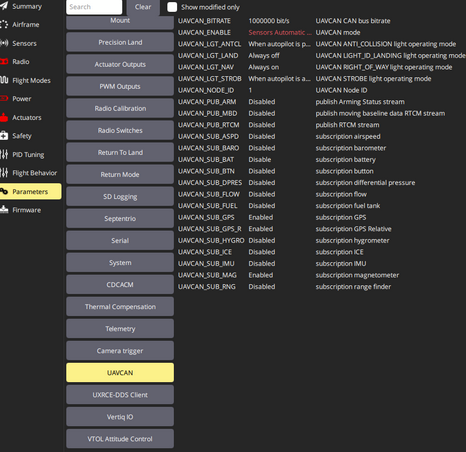Open the Power battery icon
Viewport: 466px width, 452px height.
click(4, 98)
